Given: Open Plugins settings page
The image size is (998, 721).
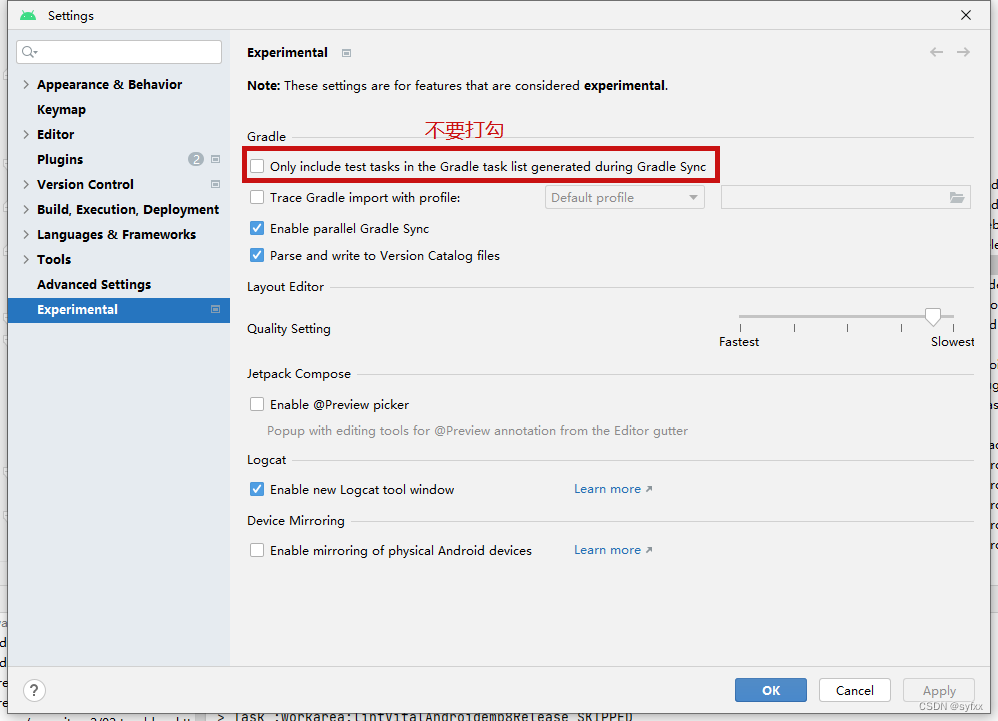Looking at the screenshot, I should 60,159.
